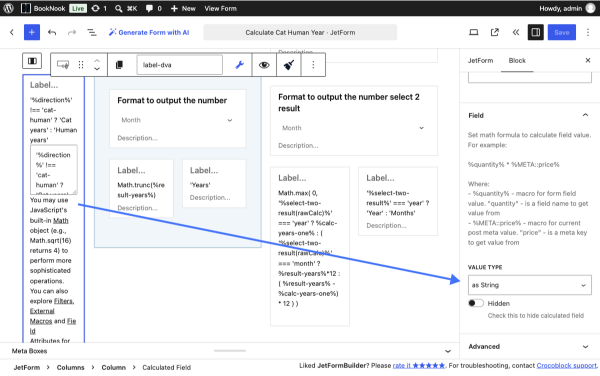Open the wrench settings tool

tap(240, 65)
